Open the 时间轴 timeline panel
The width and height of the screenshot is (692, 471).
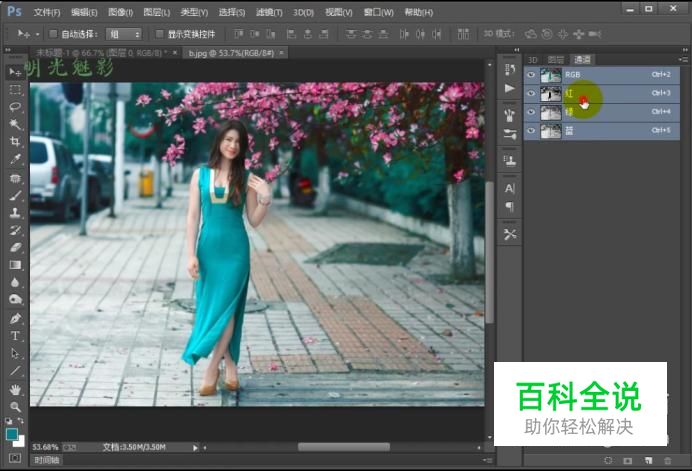[x=47, y=461]
